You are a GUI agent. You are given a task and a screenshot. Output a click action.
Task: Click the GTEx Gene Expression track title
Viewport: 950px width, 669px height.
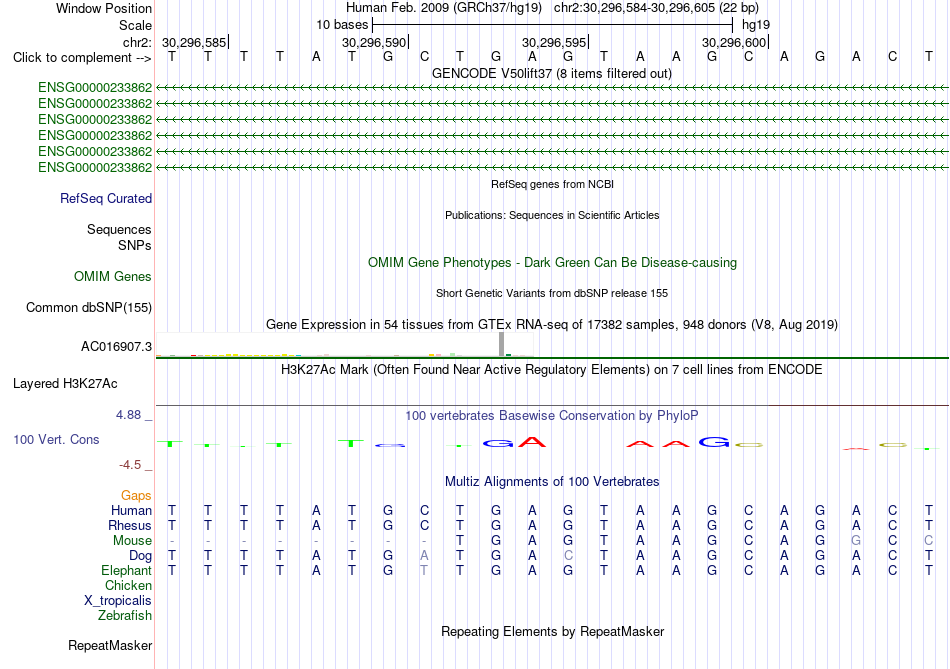click(552, 324)
